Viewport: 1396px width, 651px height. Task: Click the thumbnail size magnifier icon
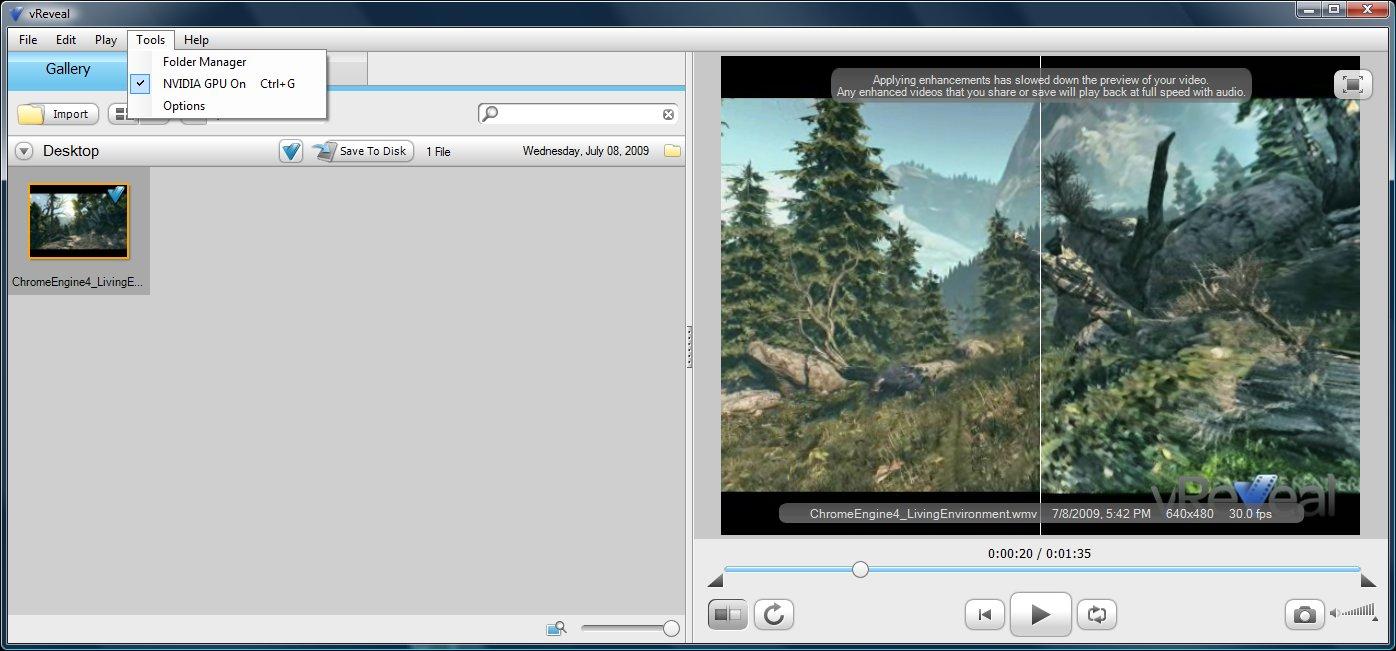click(x=556, y=628)
